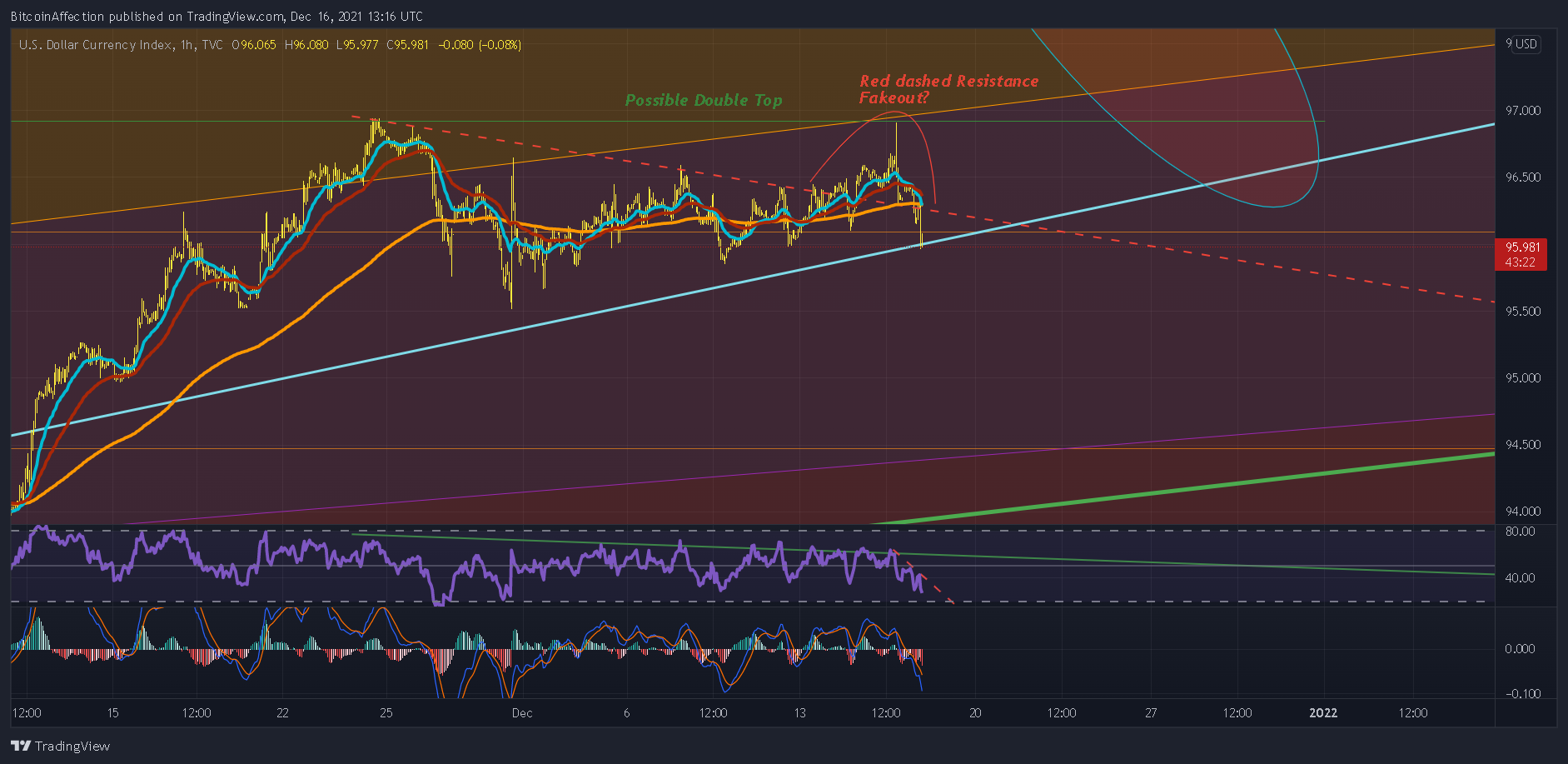Click the 96.500 price axis label
The height and width of the screenshot is (764, 1568).
(1523, 177)
